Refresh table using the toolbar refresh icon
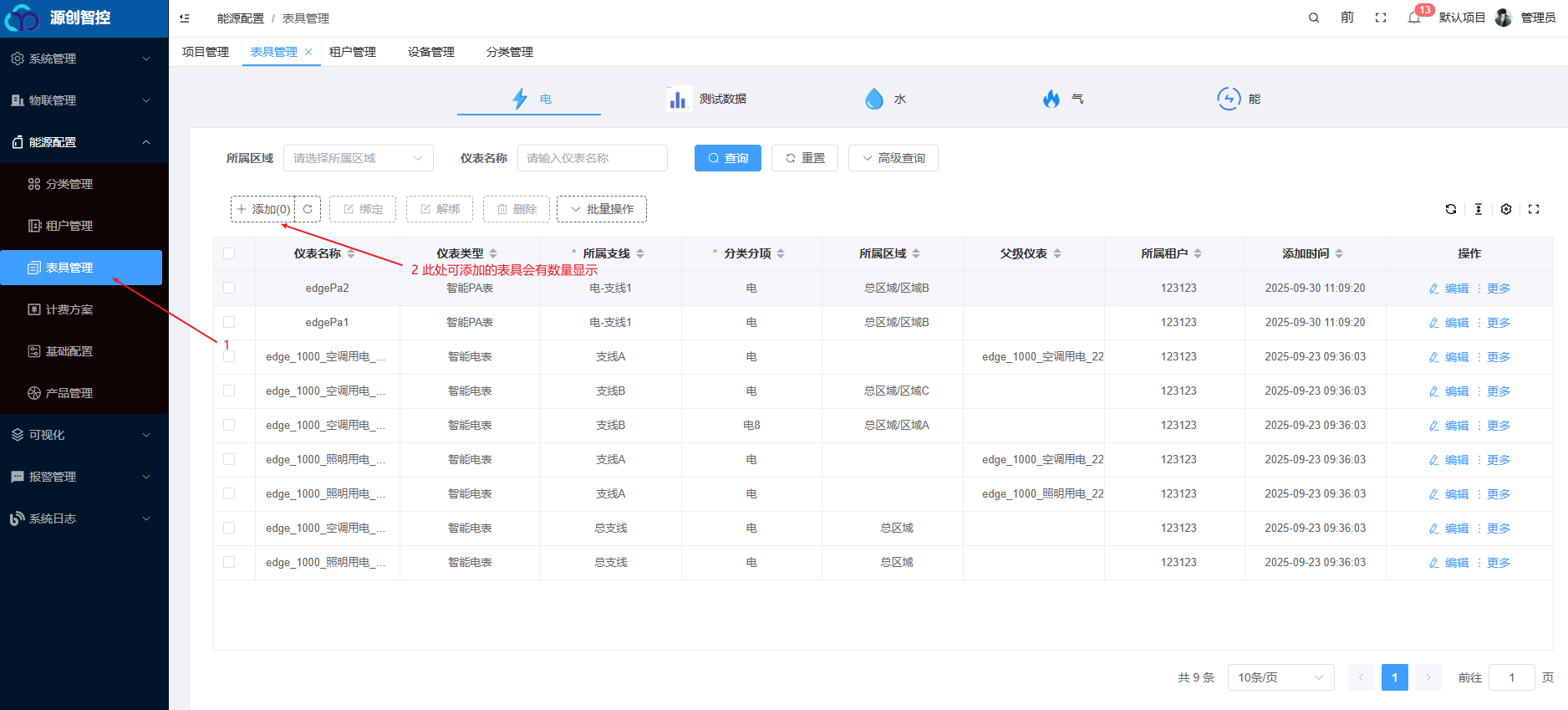Screen dimensions: 1568x710 click(1451, 209)
